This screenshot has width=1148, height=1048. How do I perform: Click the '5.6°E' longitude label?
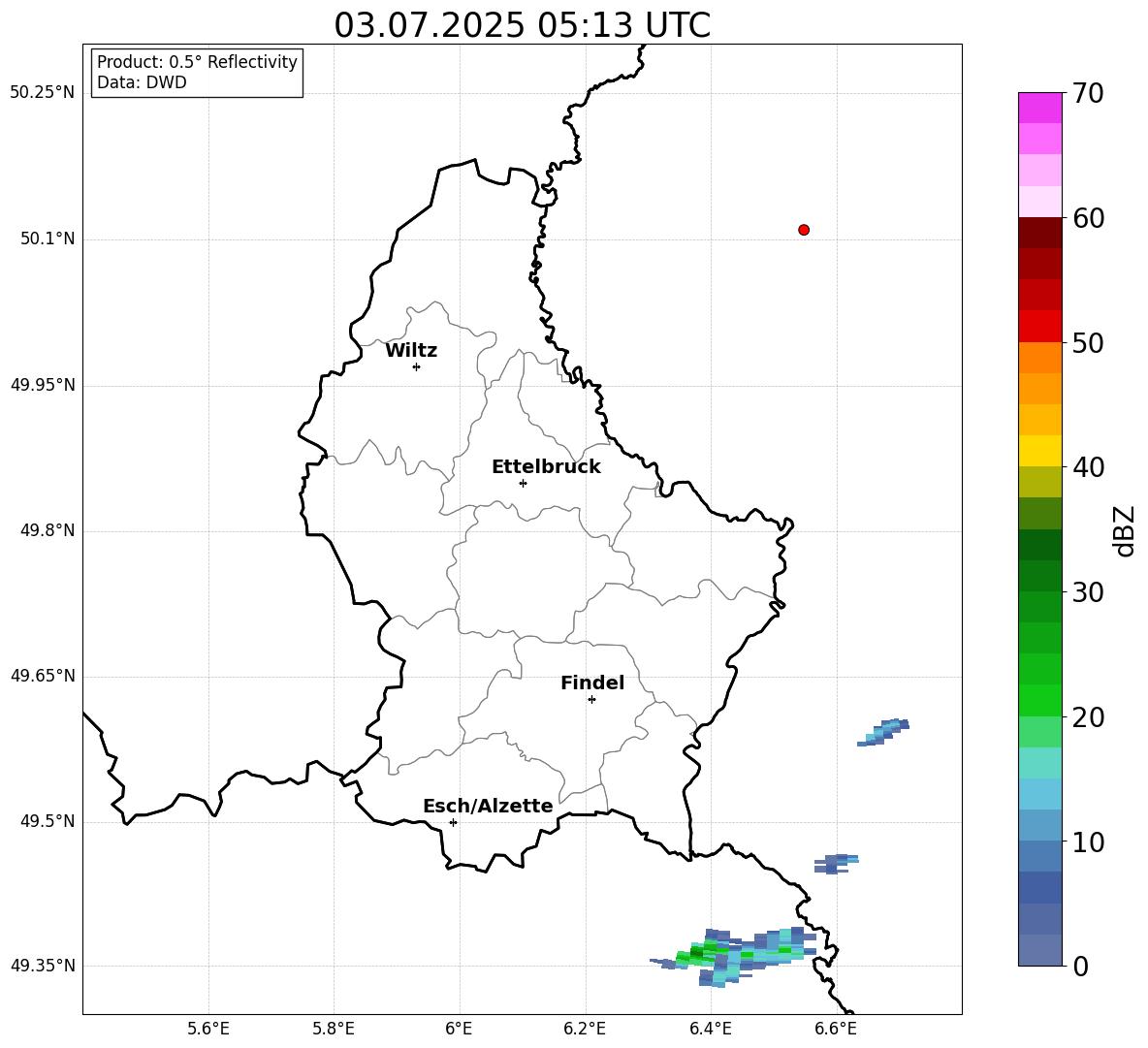(x=208, y=1029)
